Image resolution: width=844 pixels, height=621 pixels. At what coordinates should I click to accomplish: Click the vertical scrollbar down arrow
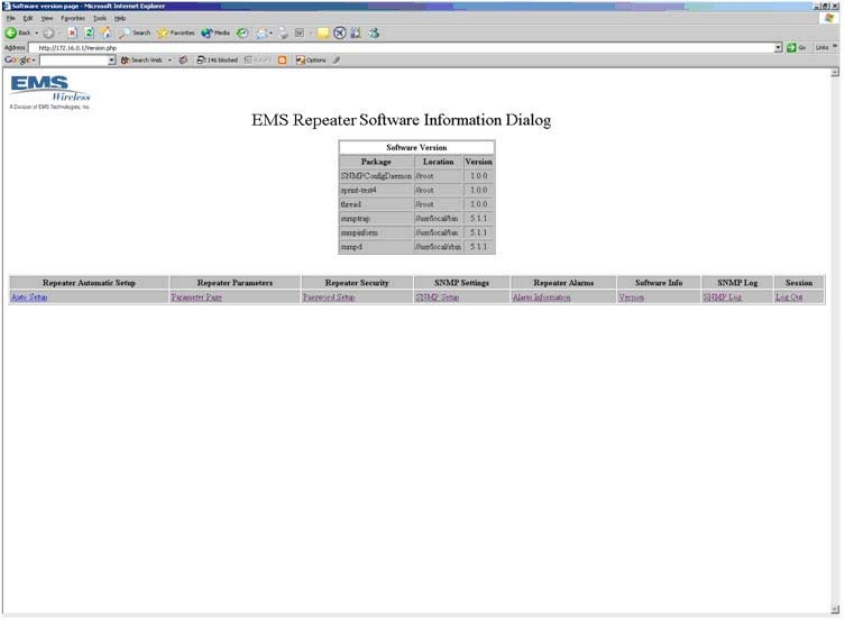pos(835,610)
